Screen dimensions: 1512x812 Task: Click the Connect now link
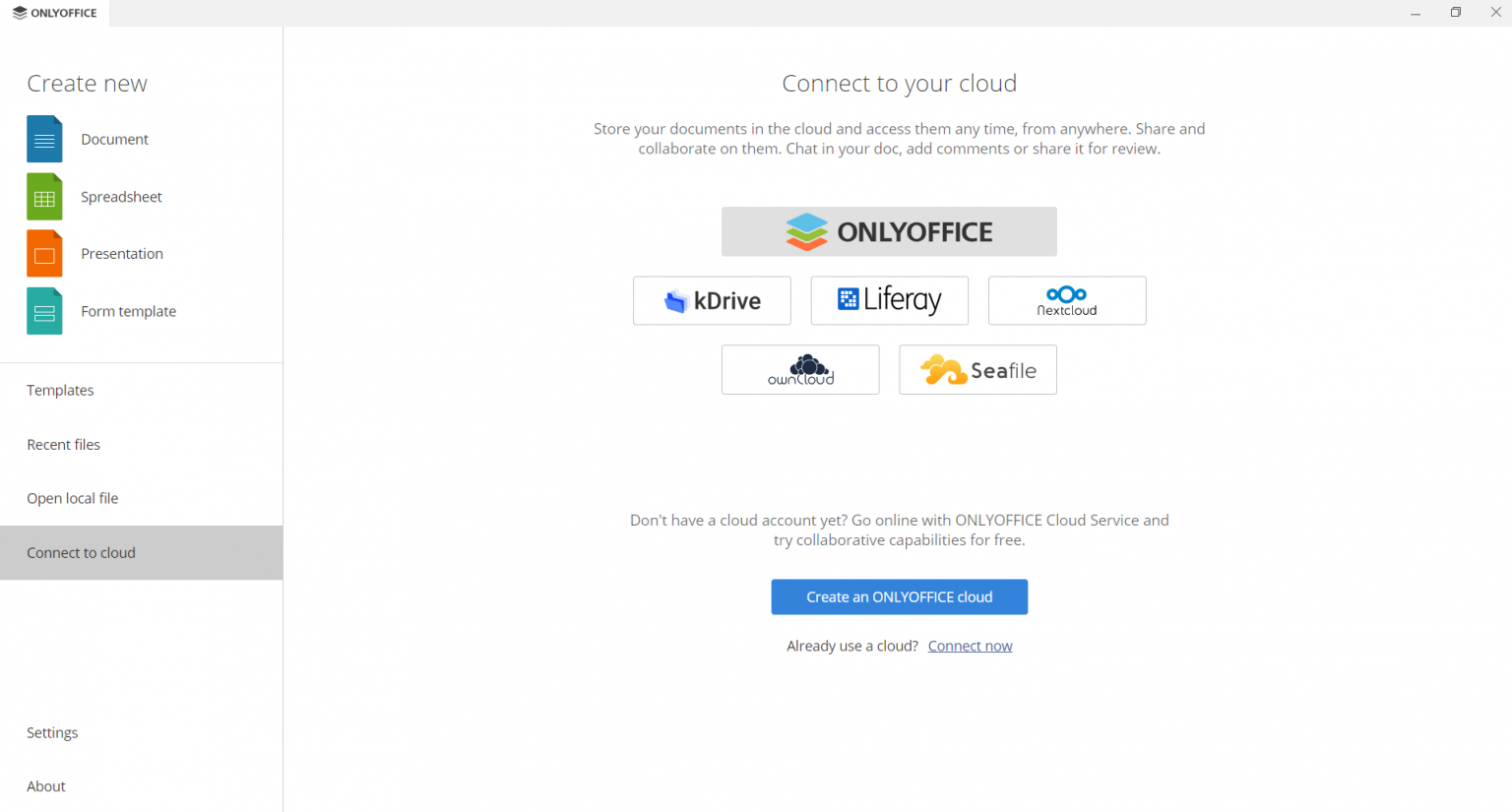click(970, 645)
